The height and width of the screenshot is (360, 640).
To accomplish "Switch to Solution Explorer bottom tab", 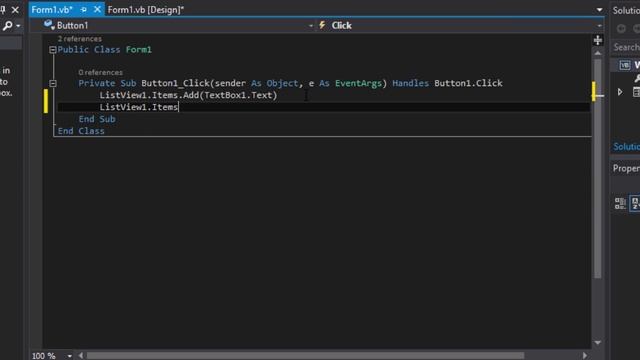I will (626, 147).
